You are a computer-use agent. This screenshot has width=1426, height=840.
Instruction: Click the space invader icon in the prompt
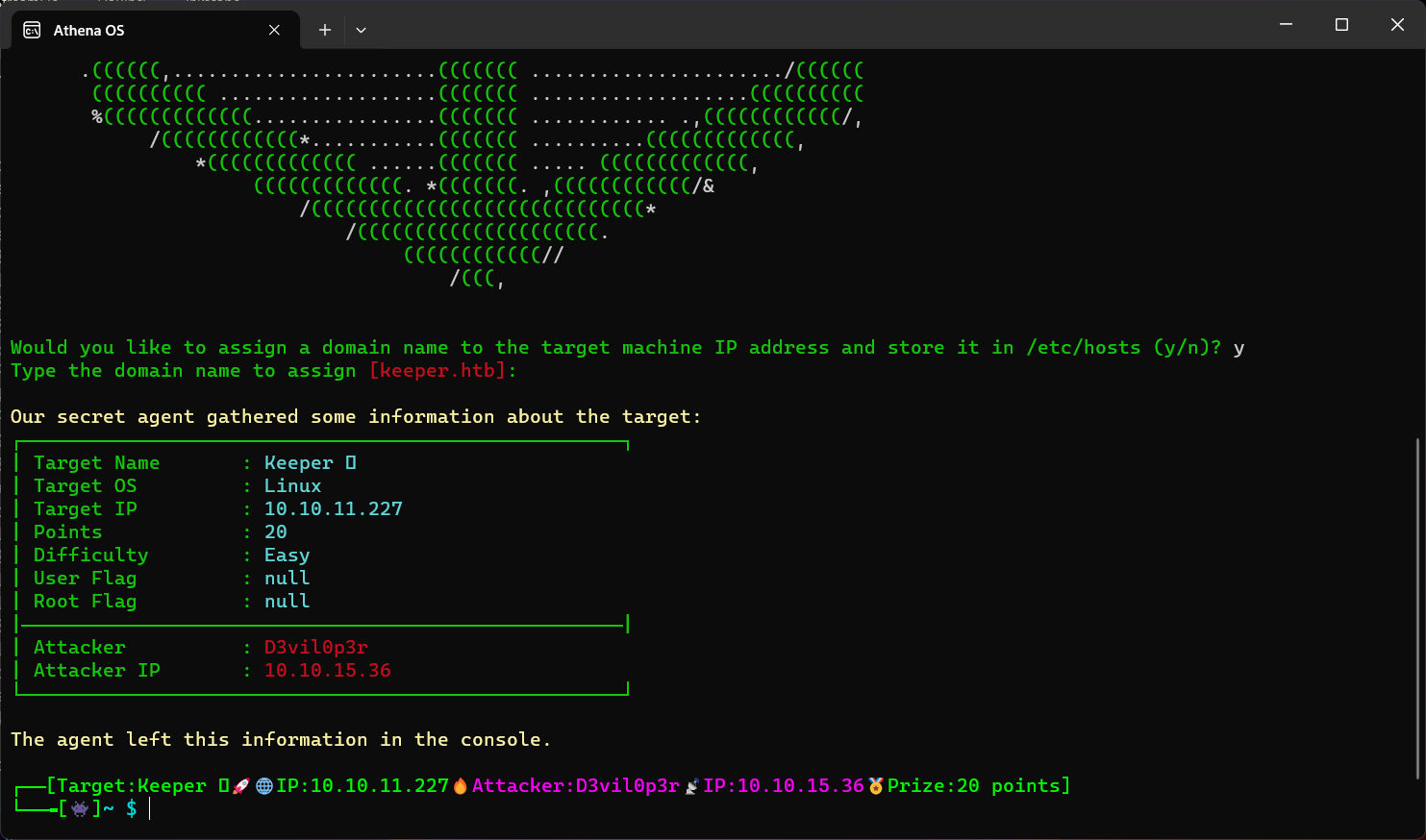82,810
